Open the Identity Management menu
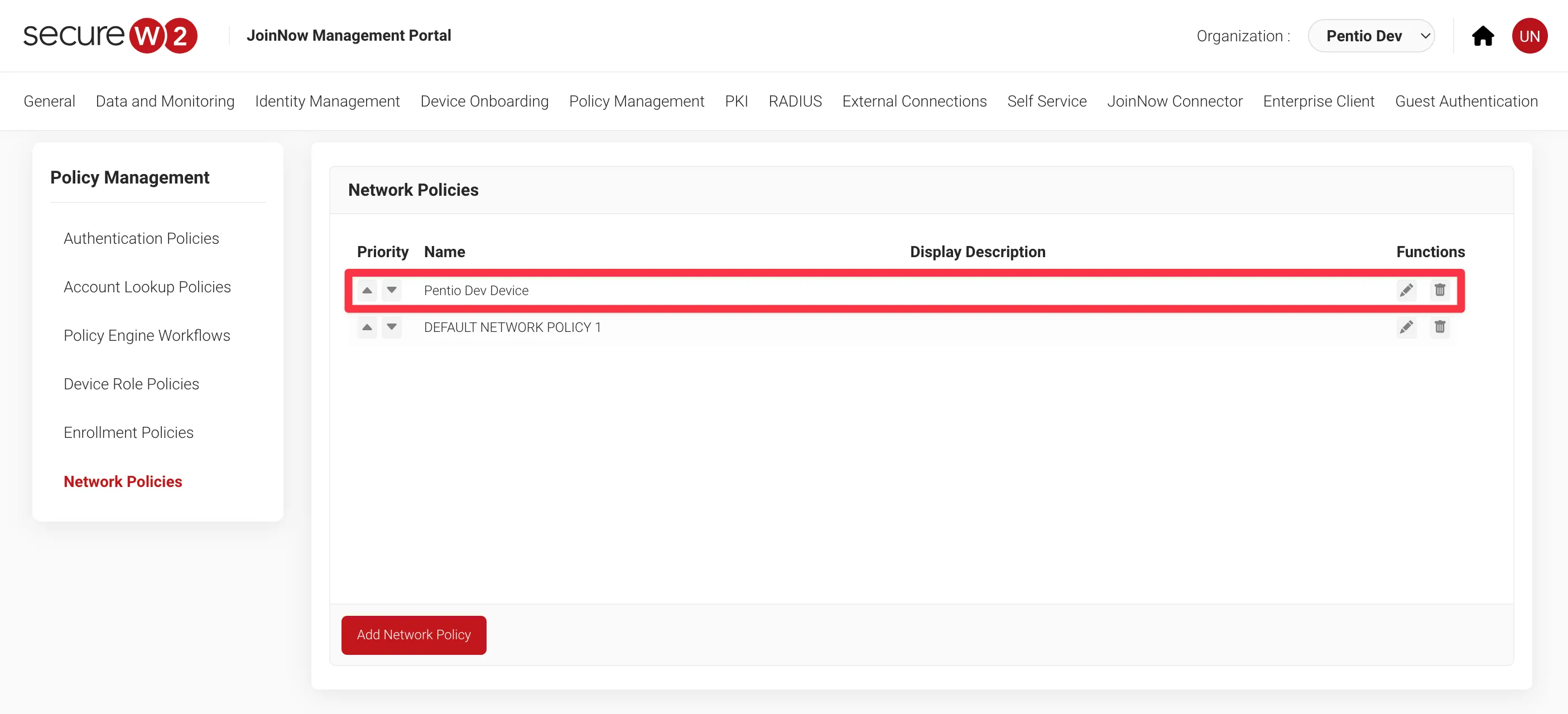 coord(328,101)
